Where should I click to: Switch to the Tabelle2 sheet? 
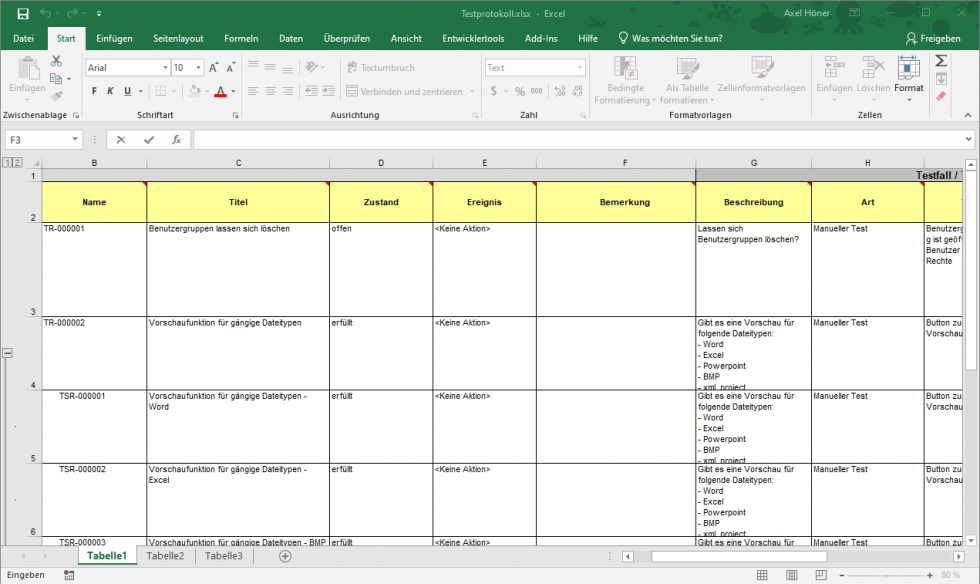pyautogui.click(x=165, y=556)
